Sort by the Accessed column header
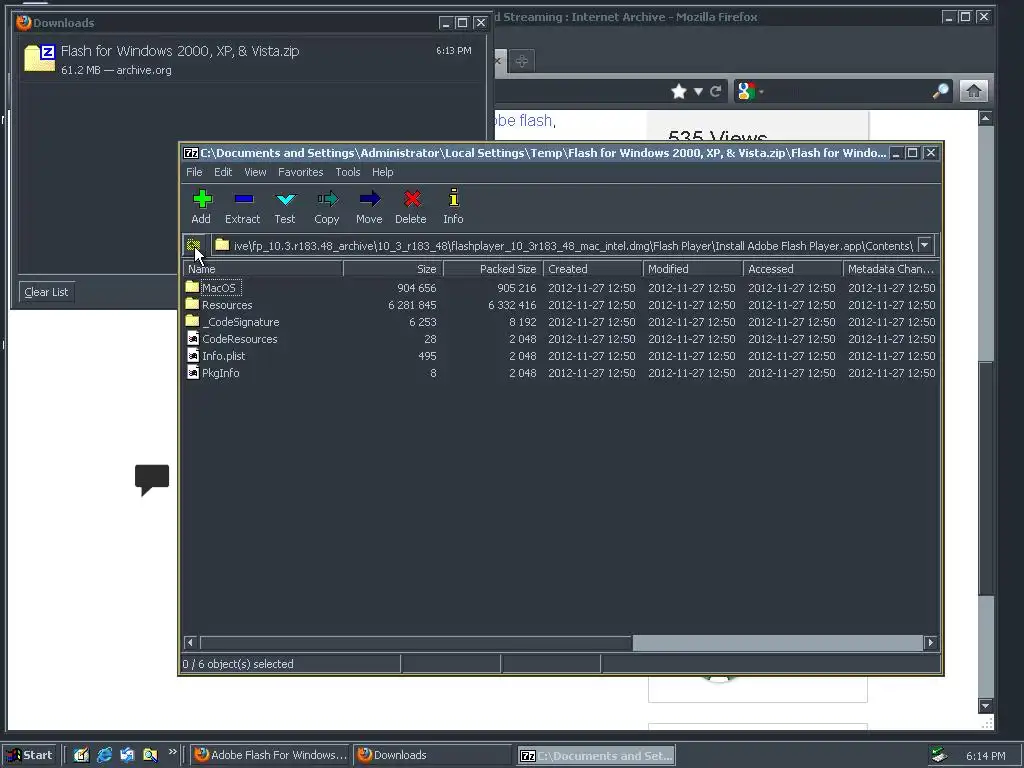 tap(793, 269)
